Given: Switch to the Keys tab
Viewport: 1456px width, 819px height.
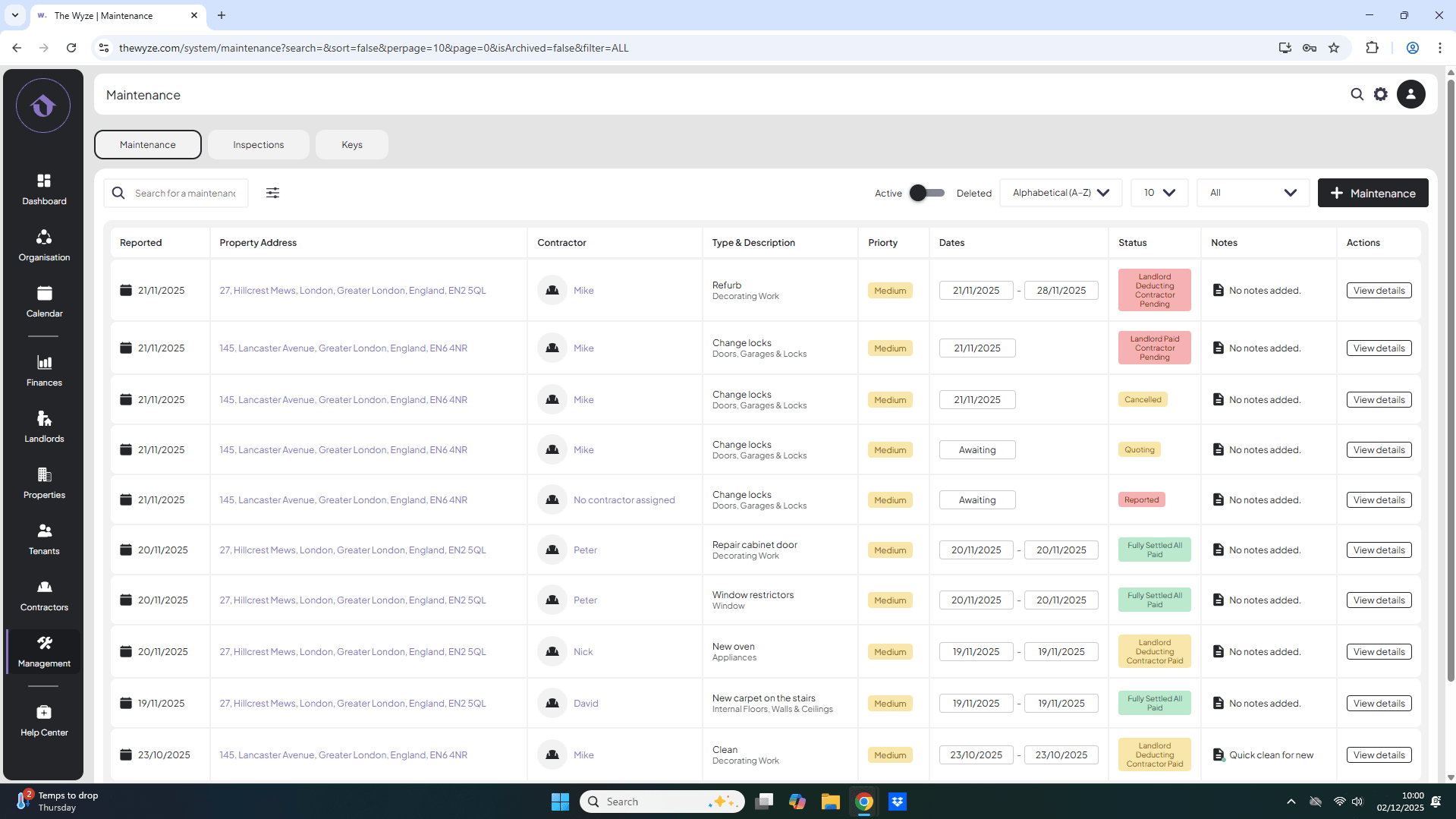Looking at the screenshot, I should [351, 144].
